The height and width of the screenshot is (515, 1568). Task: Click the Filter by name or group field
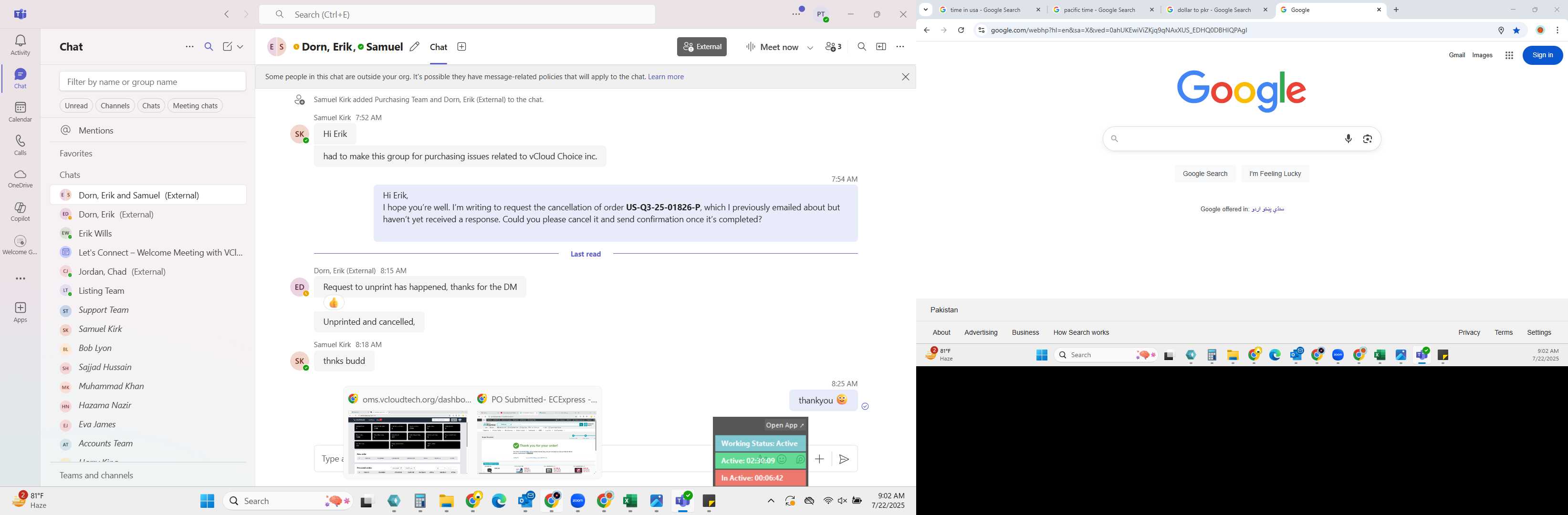152,82
